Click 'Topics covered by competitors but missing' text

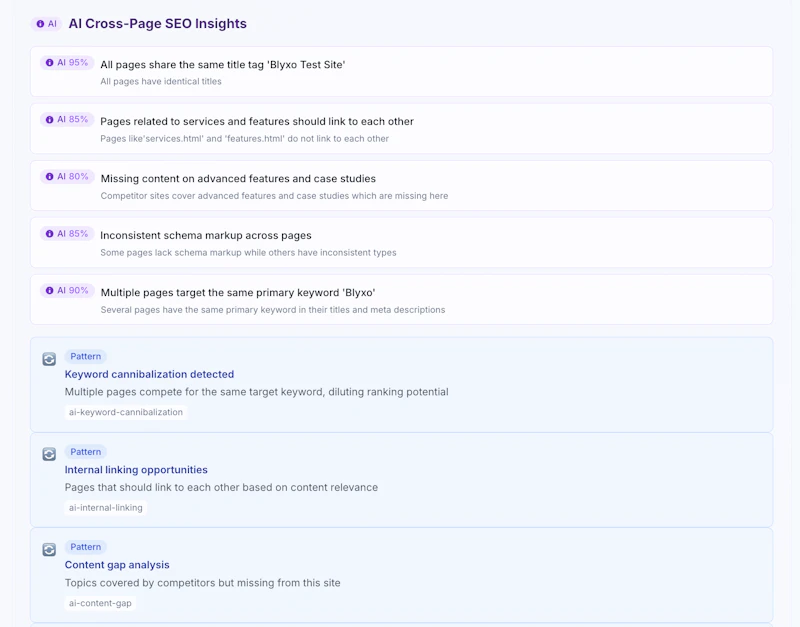tap(202, 583)
